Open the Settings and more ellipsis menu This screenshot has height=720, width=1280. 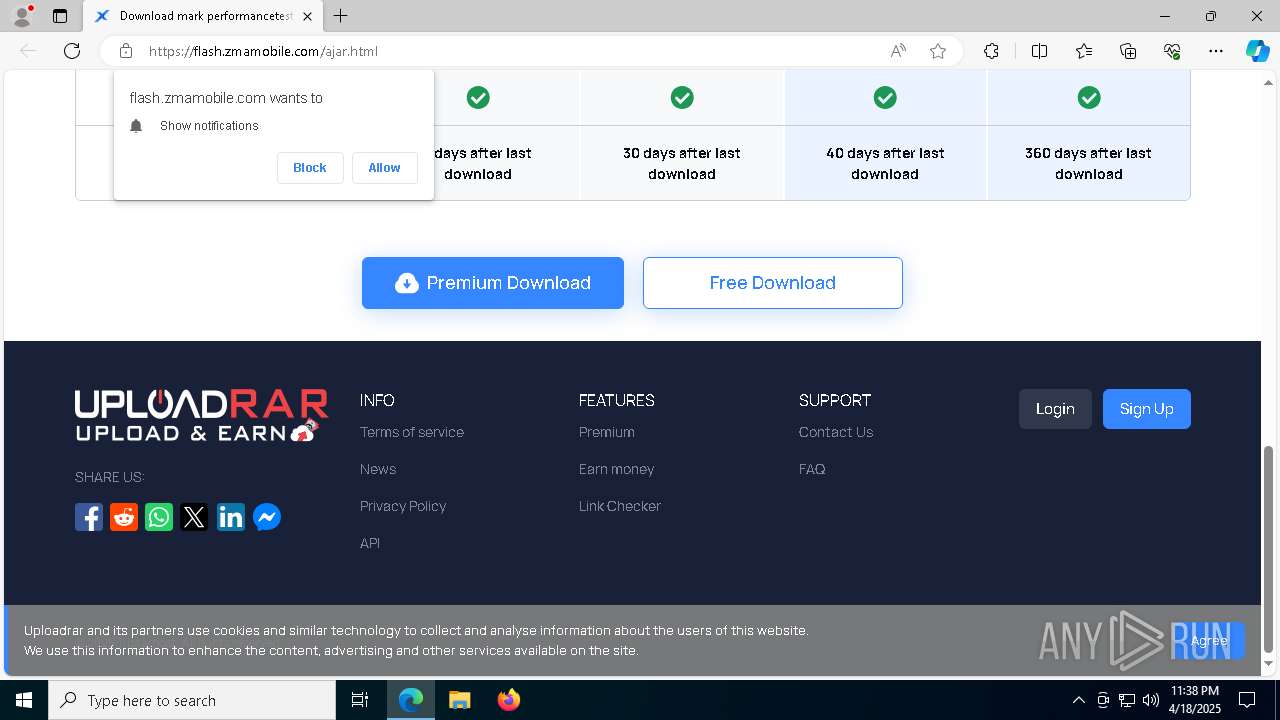1216,51
